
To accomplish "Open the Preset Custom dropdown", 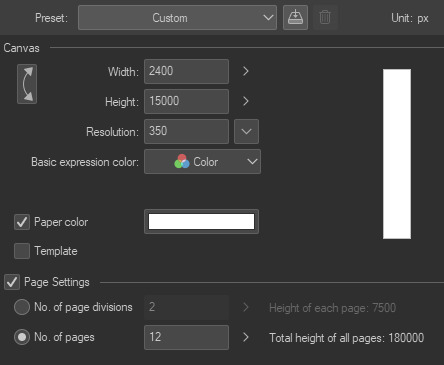I will pos(177,18).
